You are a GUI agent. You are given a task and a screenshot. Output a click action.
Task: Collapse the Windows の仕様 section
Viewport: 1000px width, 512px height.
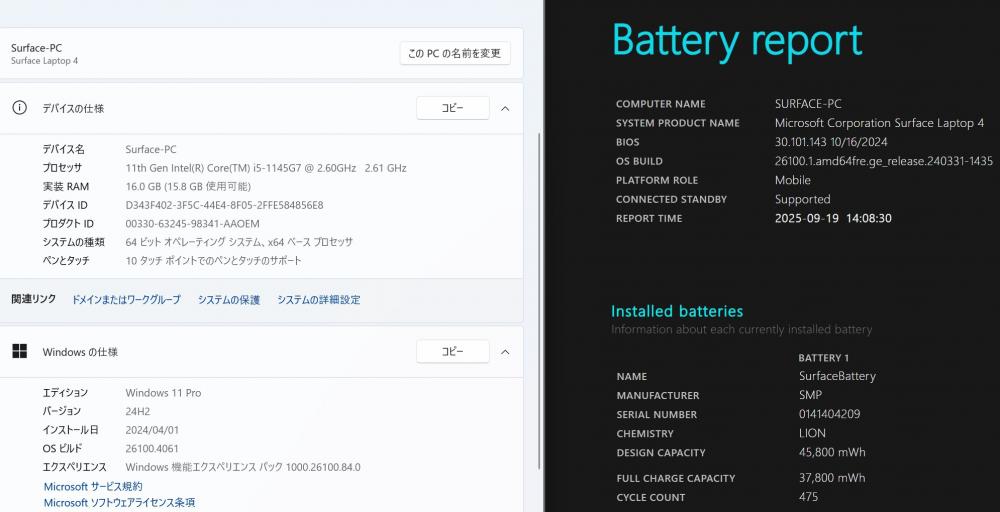click(505, 351)
